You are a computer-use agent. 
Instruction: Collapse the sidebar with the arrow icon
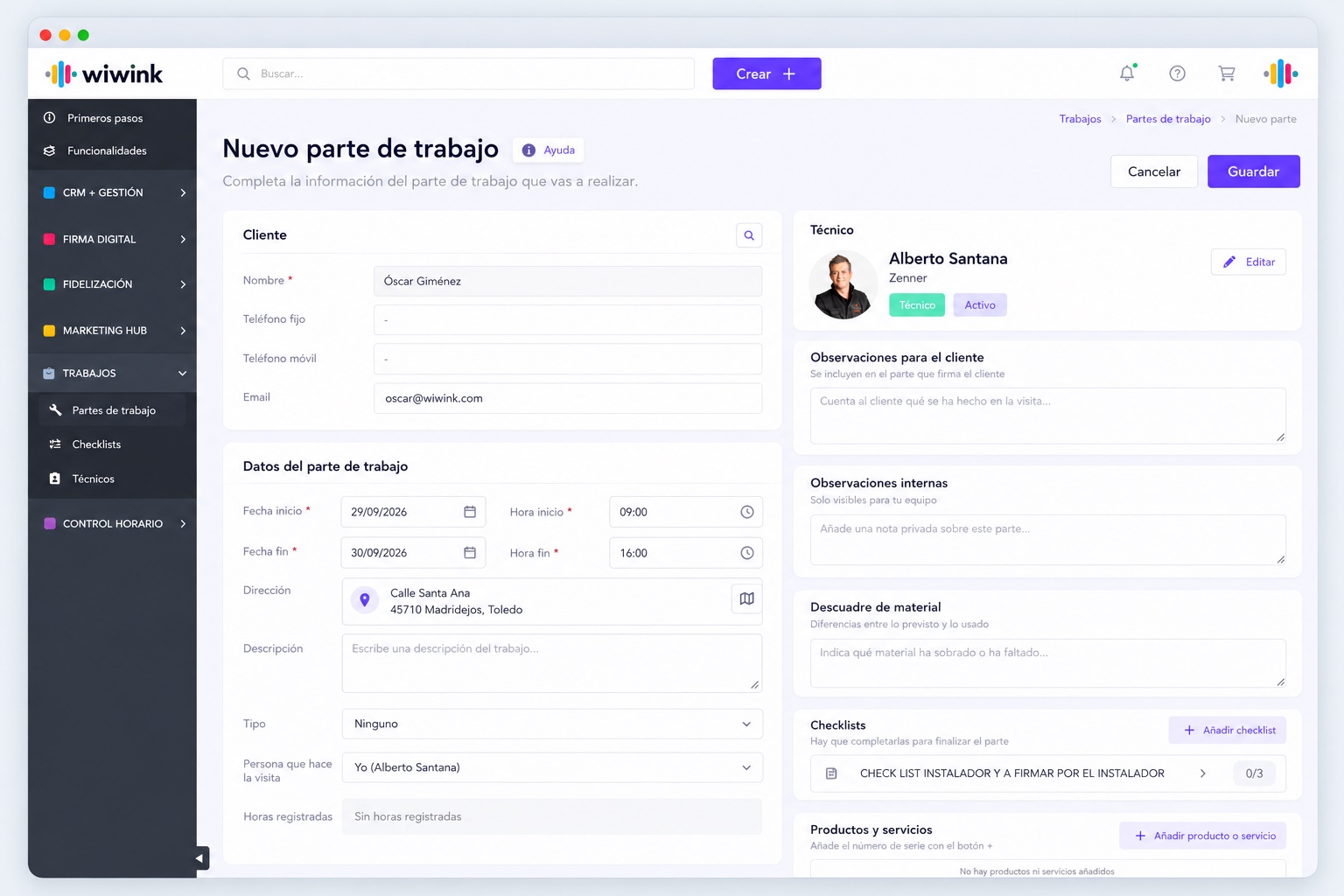coord(200,858)
